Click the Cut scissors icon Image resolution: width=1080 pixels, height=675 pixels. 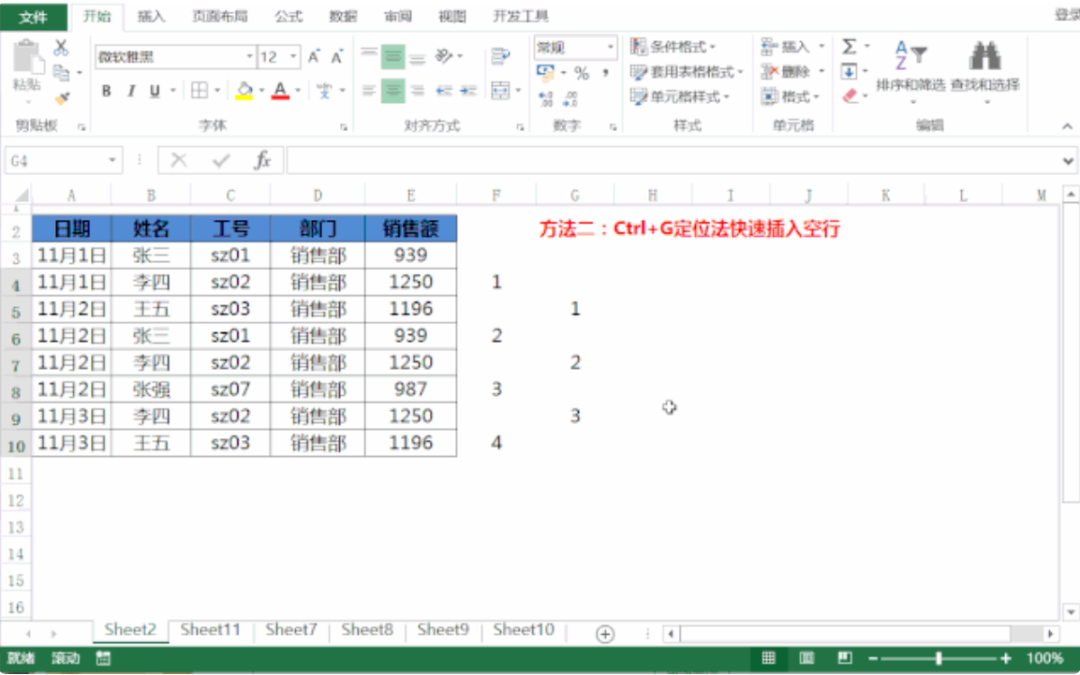(61, 47)
